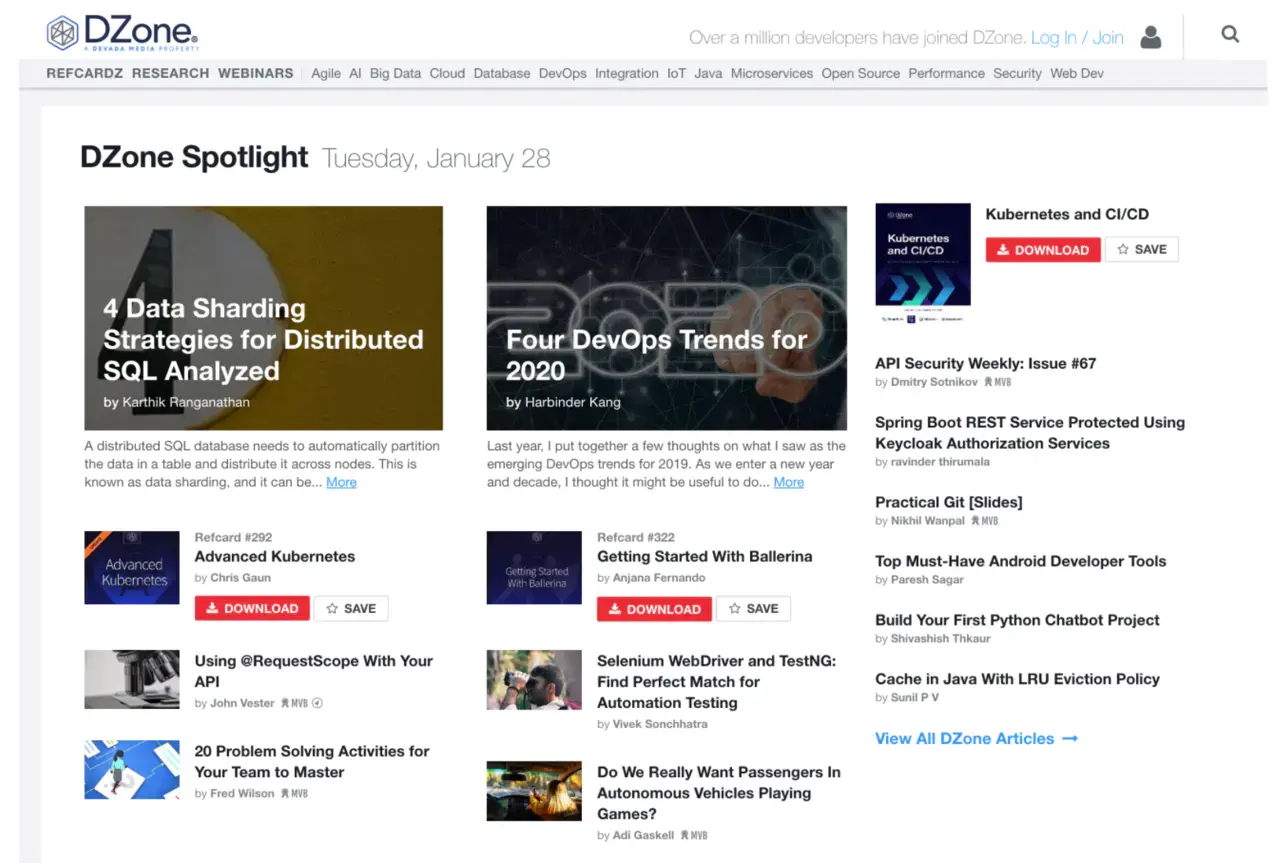This screenshot has height=866, width=1280.
Task: Click the Selenium WebDriver article thumbnail
Action: click(534, 680)
